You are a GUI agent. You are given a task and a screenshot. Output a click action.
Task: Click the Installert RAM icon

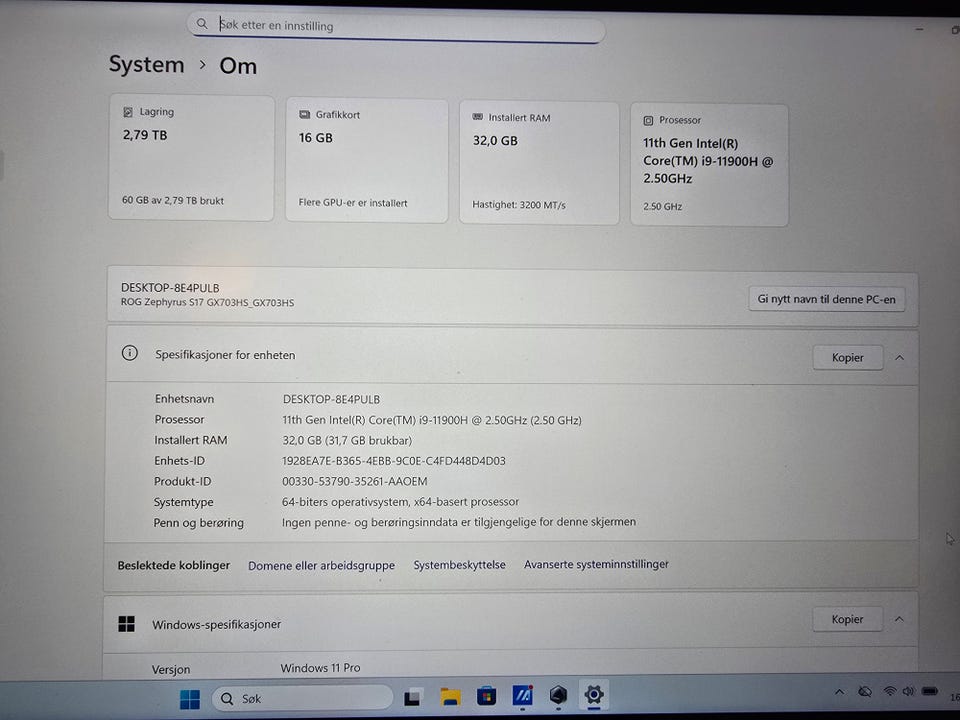[478, 117]
